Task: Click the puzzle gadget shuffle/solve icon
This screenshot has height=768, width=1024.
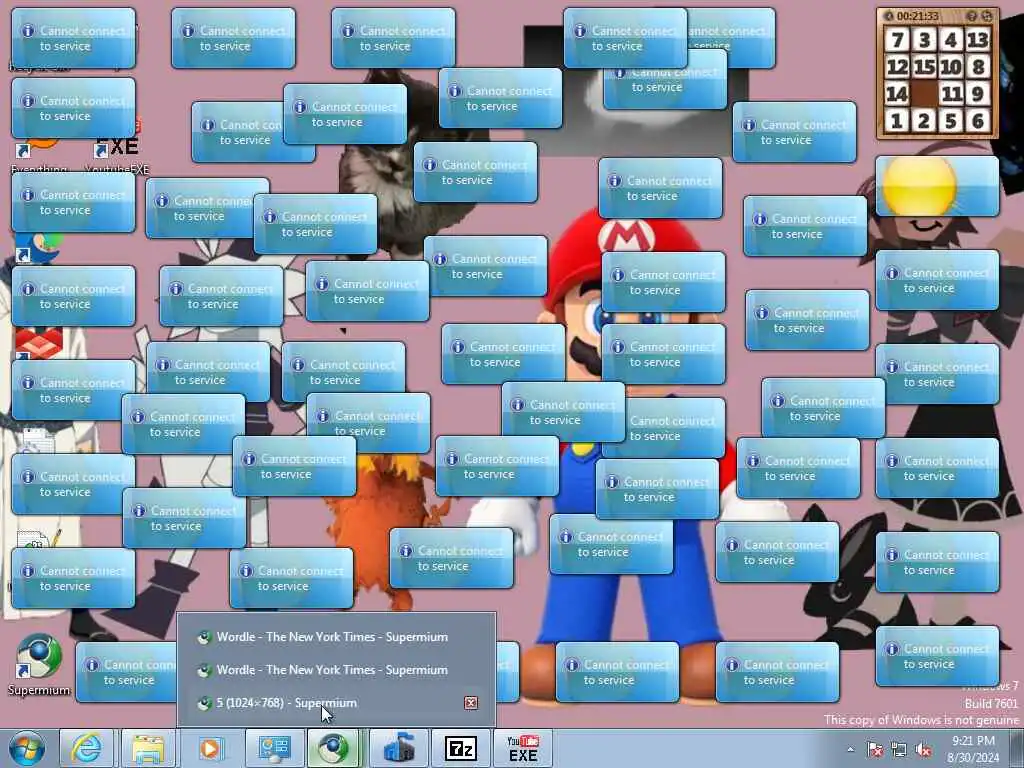Action: [987, 16]
